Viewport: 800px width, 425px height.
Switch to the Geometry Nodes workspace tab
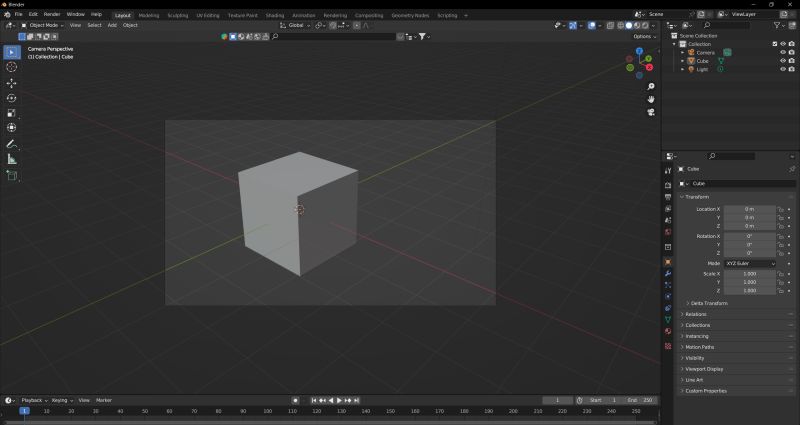[x=410, y=15]
